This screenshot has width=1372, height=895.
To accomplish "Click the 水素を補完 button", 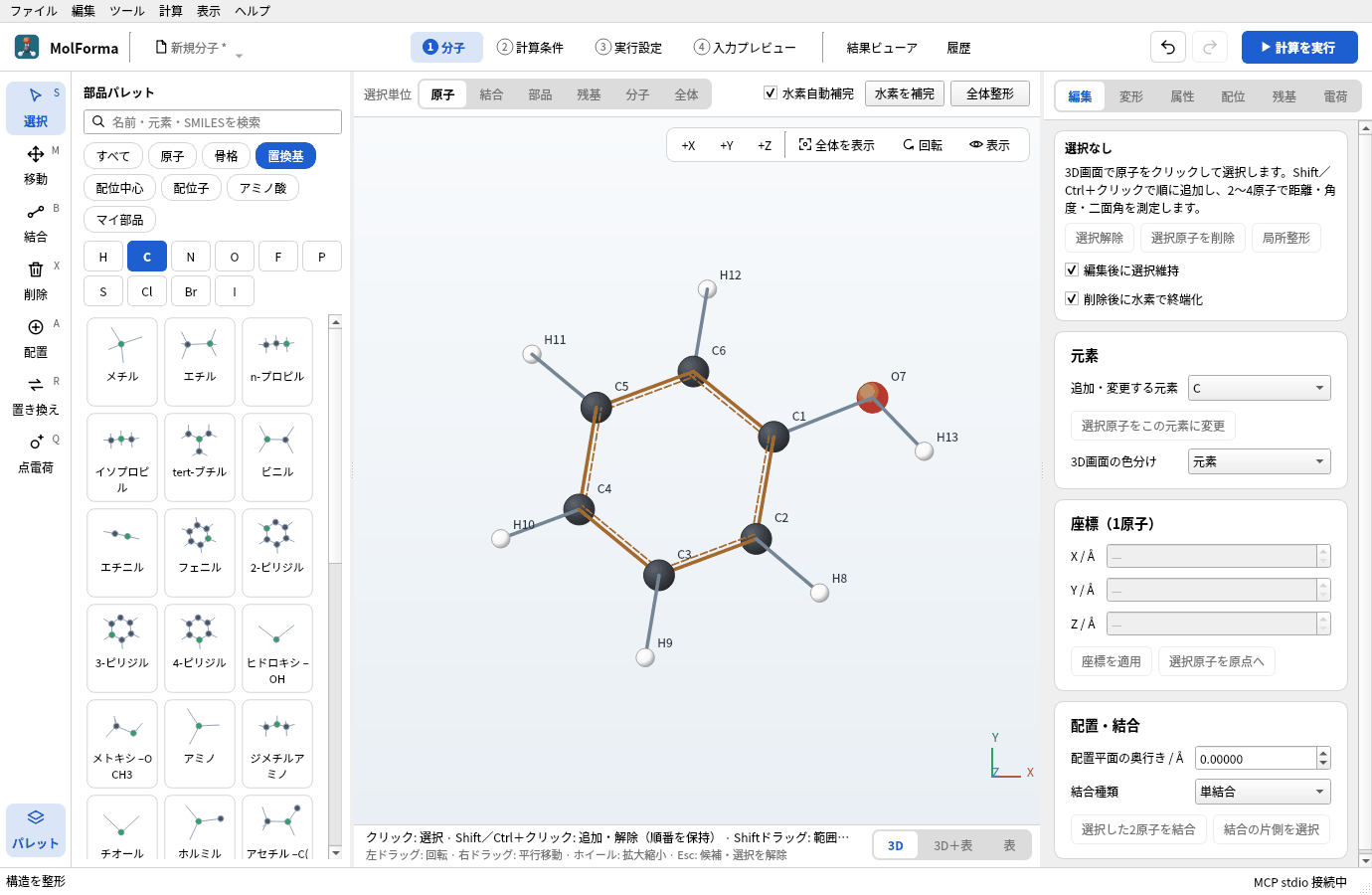I will click(x=905, y=93).
